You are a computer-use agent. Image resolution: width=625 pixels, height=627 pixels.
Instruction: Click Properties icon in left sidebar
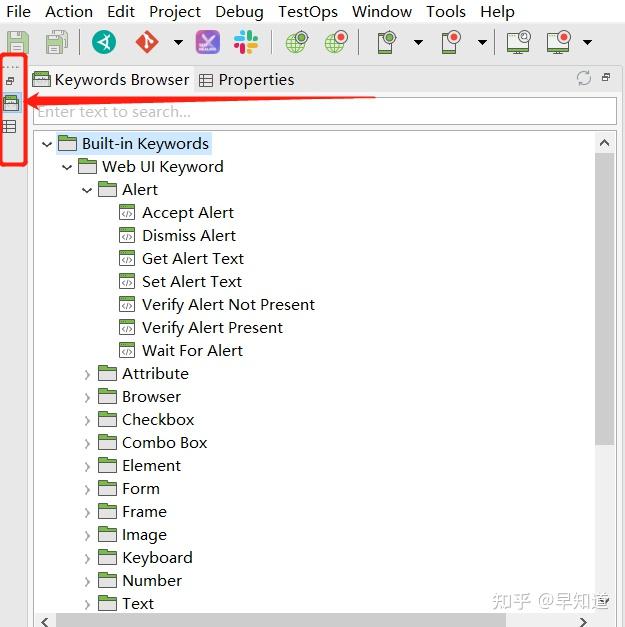click(x=9, y=127)
